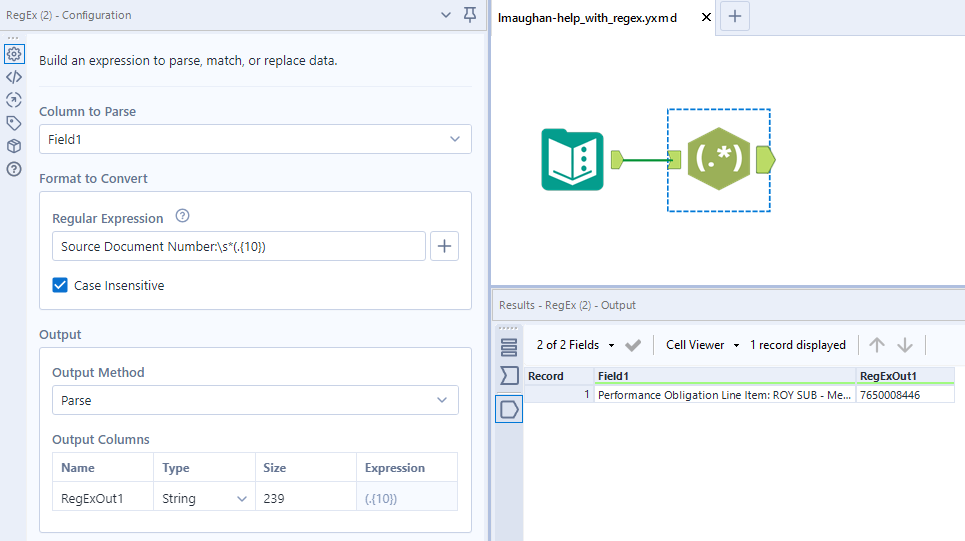
Task: Expand the 2 of 2 Fields dropdown
Action: [575, 345]
